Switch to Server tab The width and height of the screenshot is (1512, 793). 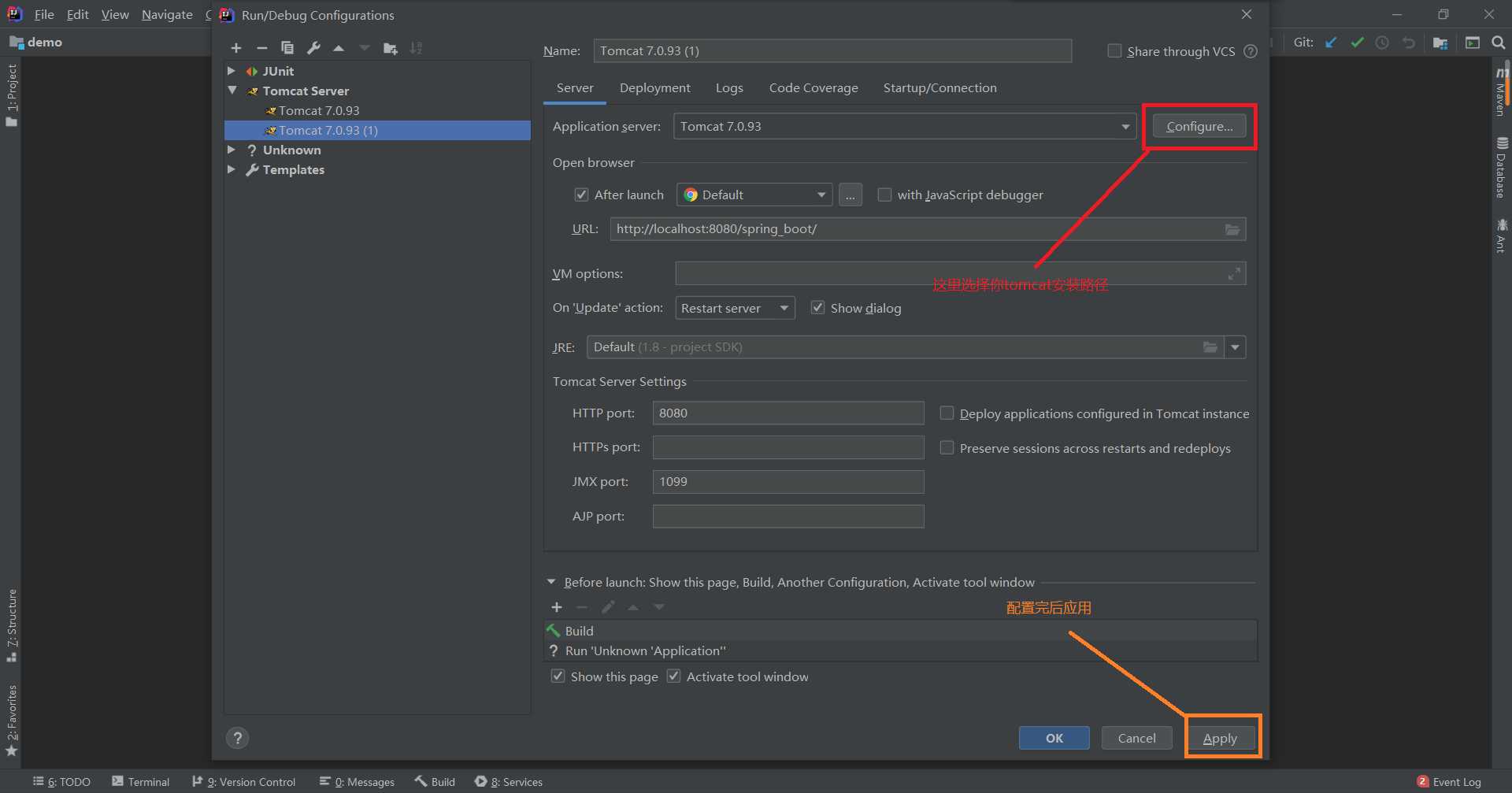[x=575, y=88]
